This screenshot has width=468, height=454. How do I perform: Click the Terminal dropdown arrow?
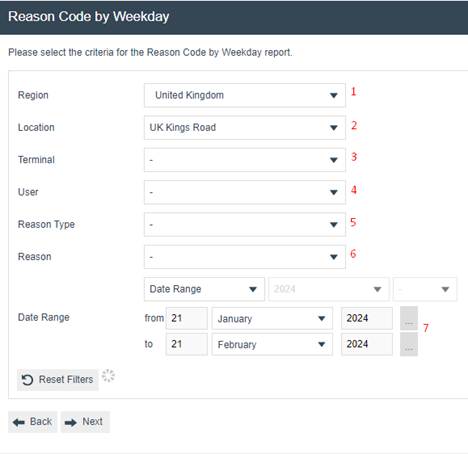click(334, 160)
